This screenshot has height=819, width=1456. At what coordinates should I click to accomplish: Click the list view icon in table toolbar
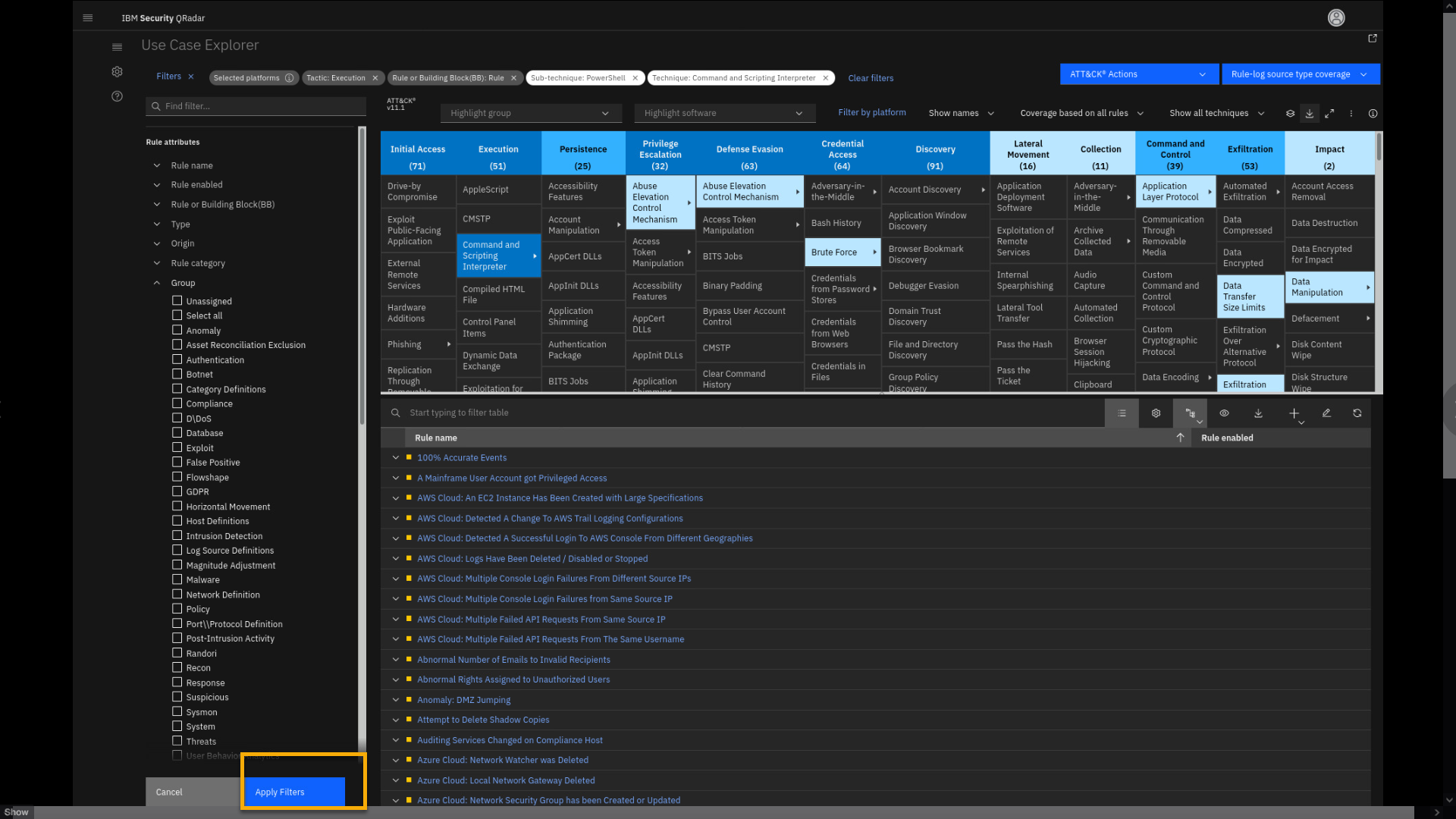(x=1122, y=413)
